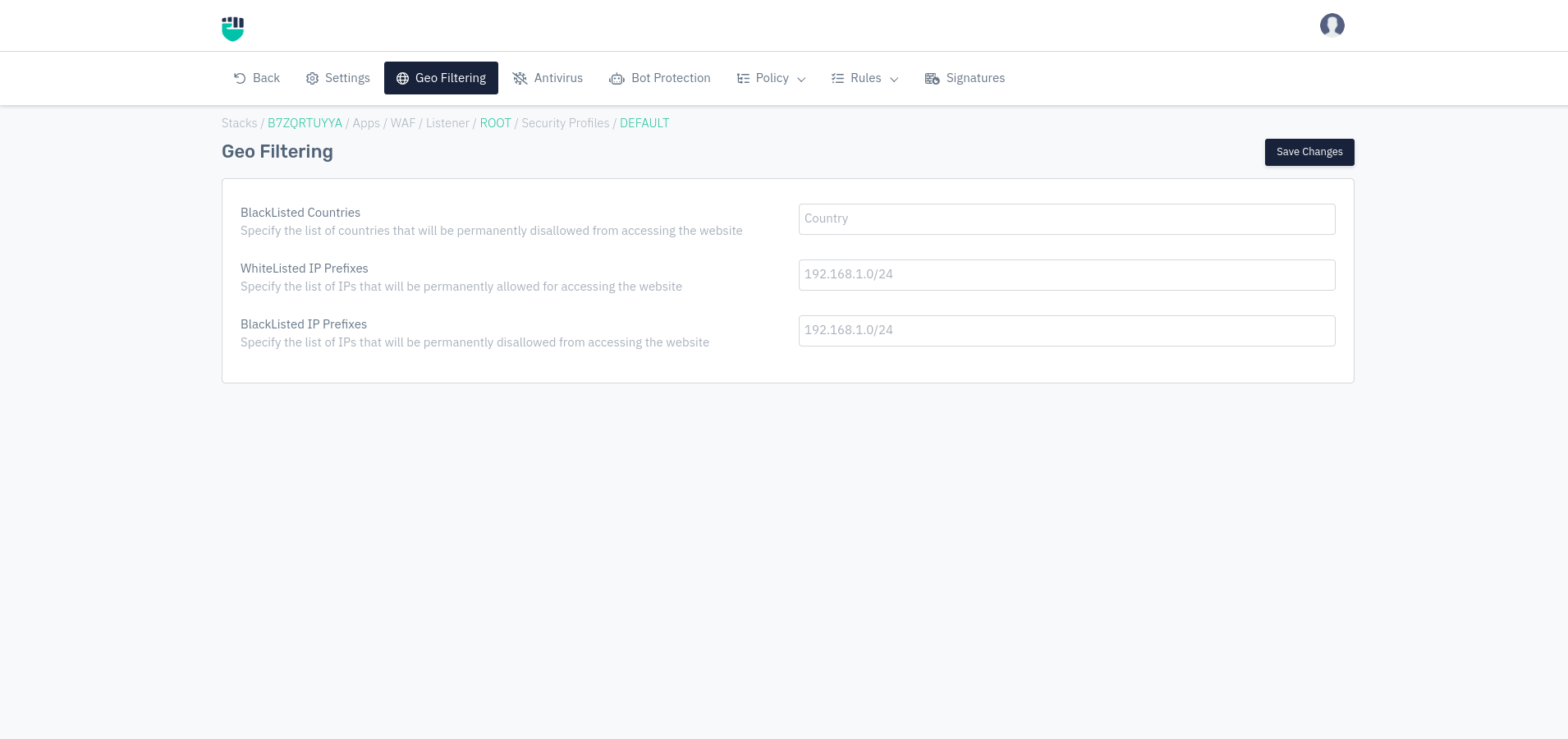
Task: Focus the WhiteListed IP Prefixes field
Action: (1066, 275)
